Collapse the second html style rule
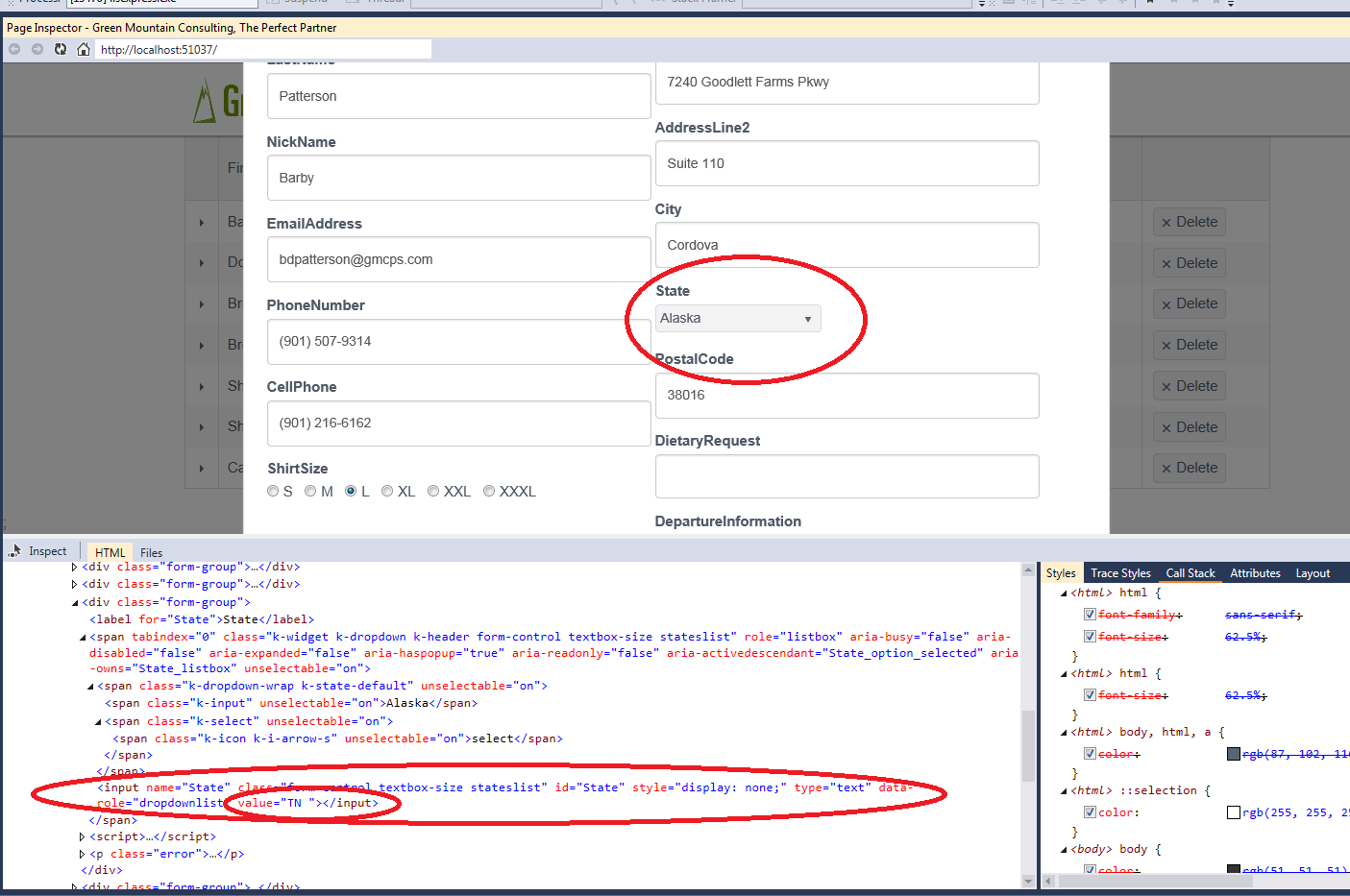1350x896 pixels. [x=1064, y=674]
